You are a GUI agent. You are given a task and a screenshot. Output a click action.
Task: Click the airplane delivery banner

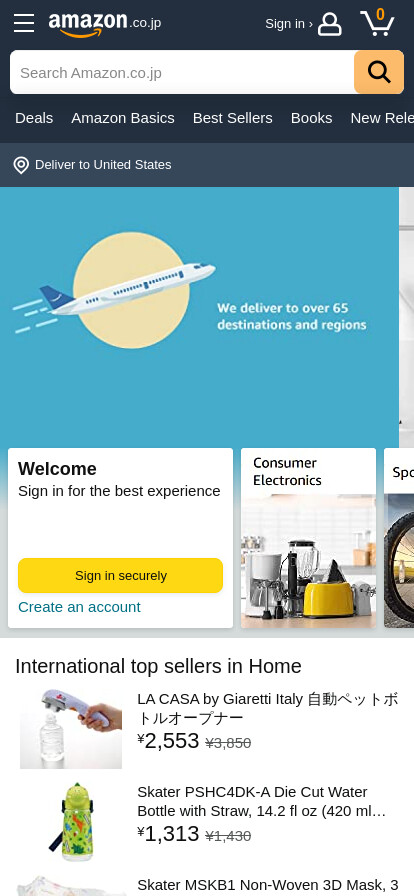point(200,317)
